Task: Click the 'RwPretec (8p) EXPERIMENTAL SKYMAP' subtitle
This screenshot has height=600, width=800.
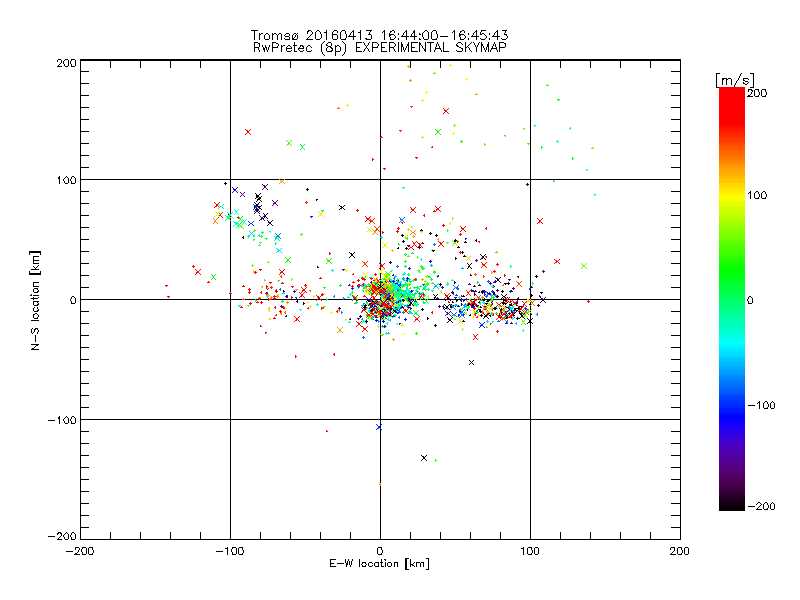Action: pyautogui.click(x=380, y=47)
